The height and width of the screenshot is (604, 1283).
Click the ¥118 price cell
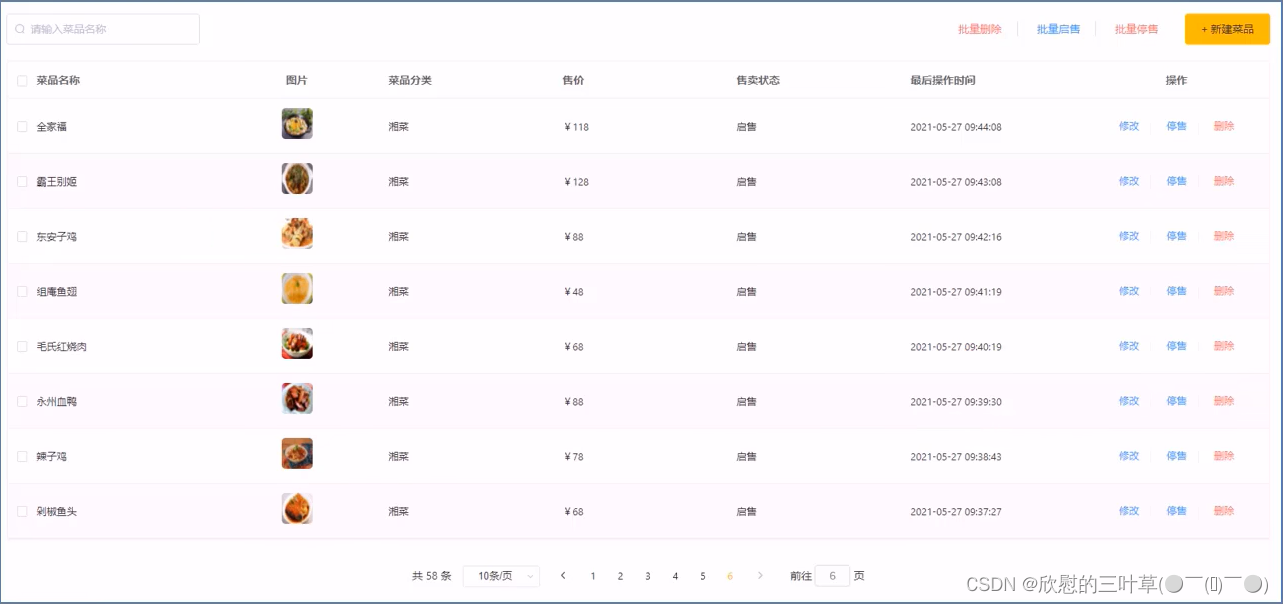click(x=577, y=127)
